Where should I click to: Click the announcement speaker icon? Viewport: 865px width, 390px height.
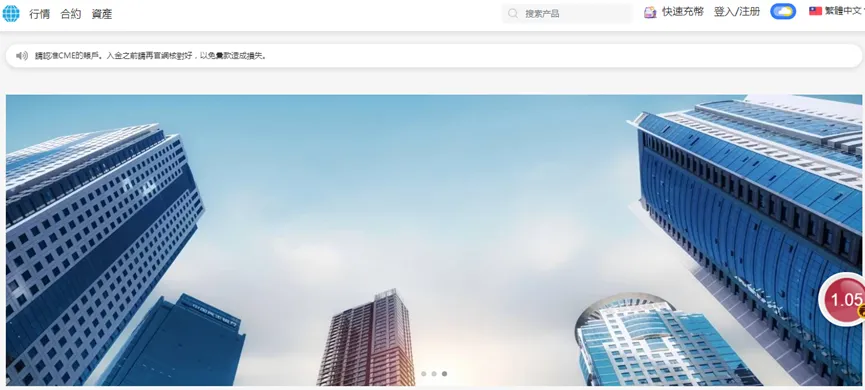(22, 56)
